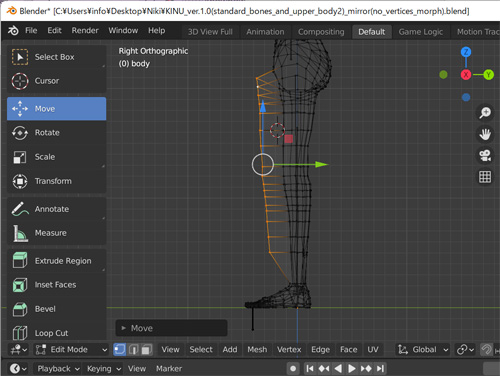Play animation in reverse

tap(338, 369)
